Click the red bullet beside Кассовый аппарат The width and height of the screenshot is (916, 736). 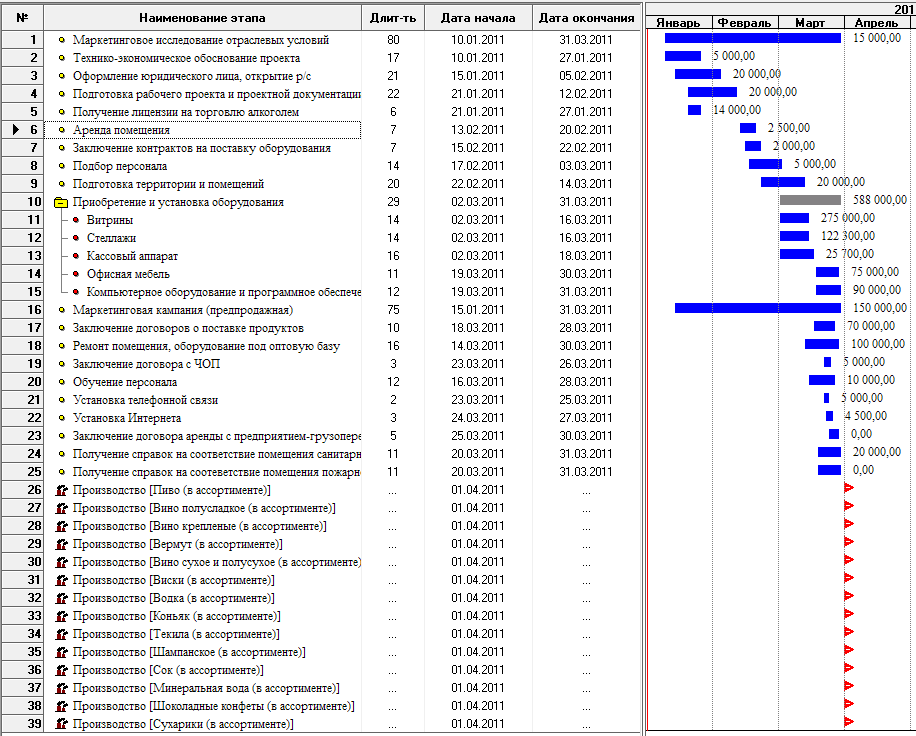pyautogui.click(x=76, y=256)
